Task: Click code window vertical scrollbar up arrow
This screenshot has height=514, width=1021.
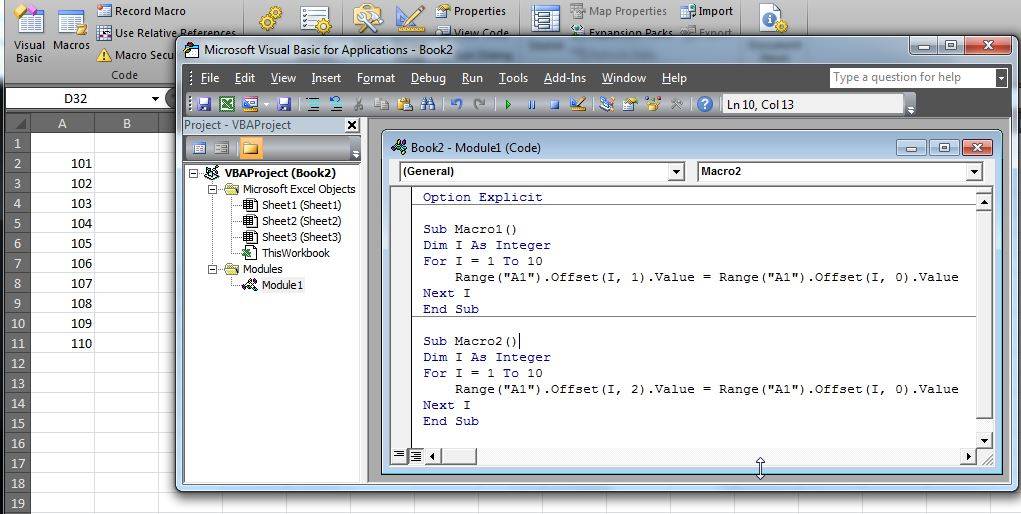Action: click(984, 203)
